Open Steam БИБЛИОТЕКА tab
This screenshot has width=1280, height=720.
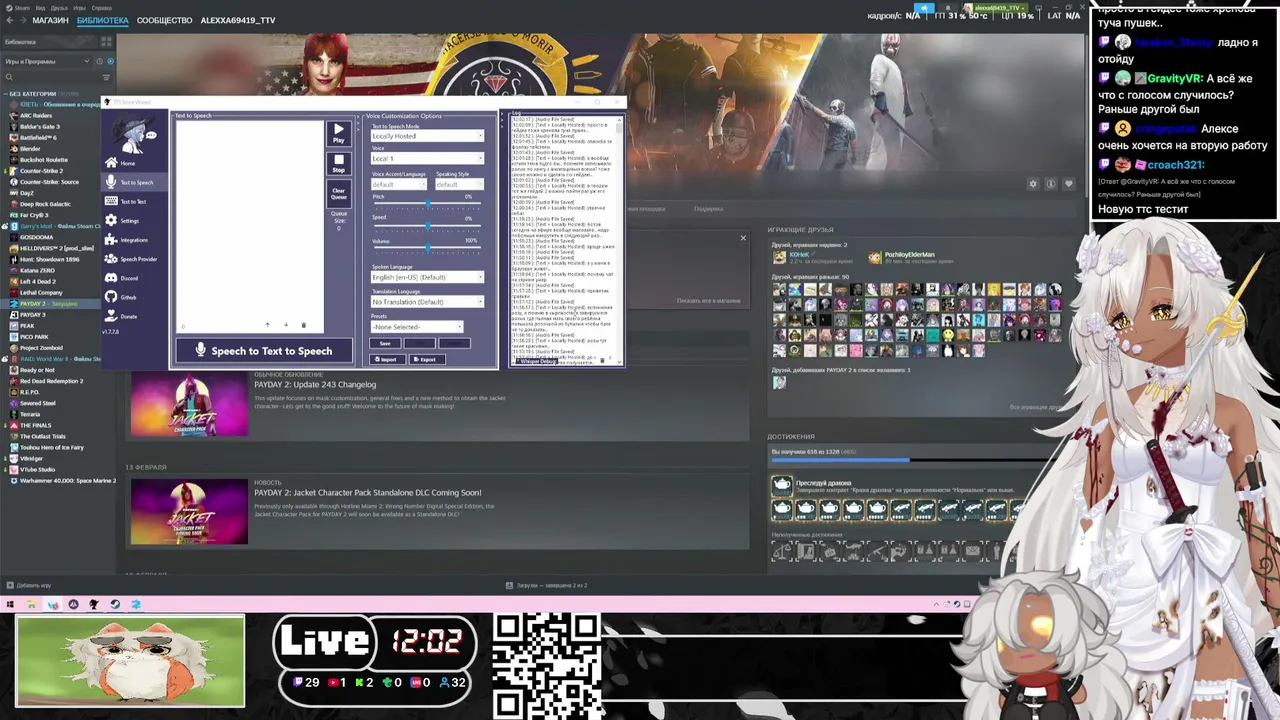click(102, 20)
